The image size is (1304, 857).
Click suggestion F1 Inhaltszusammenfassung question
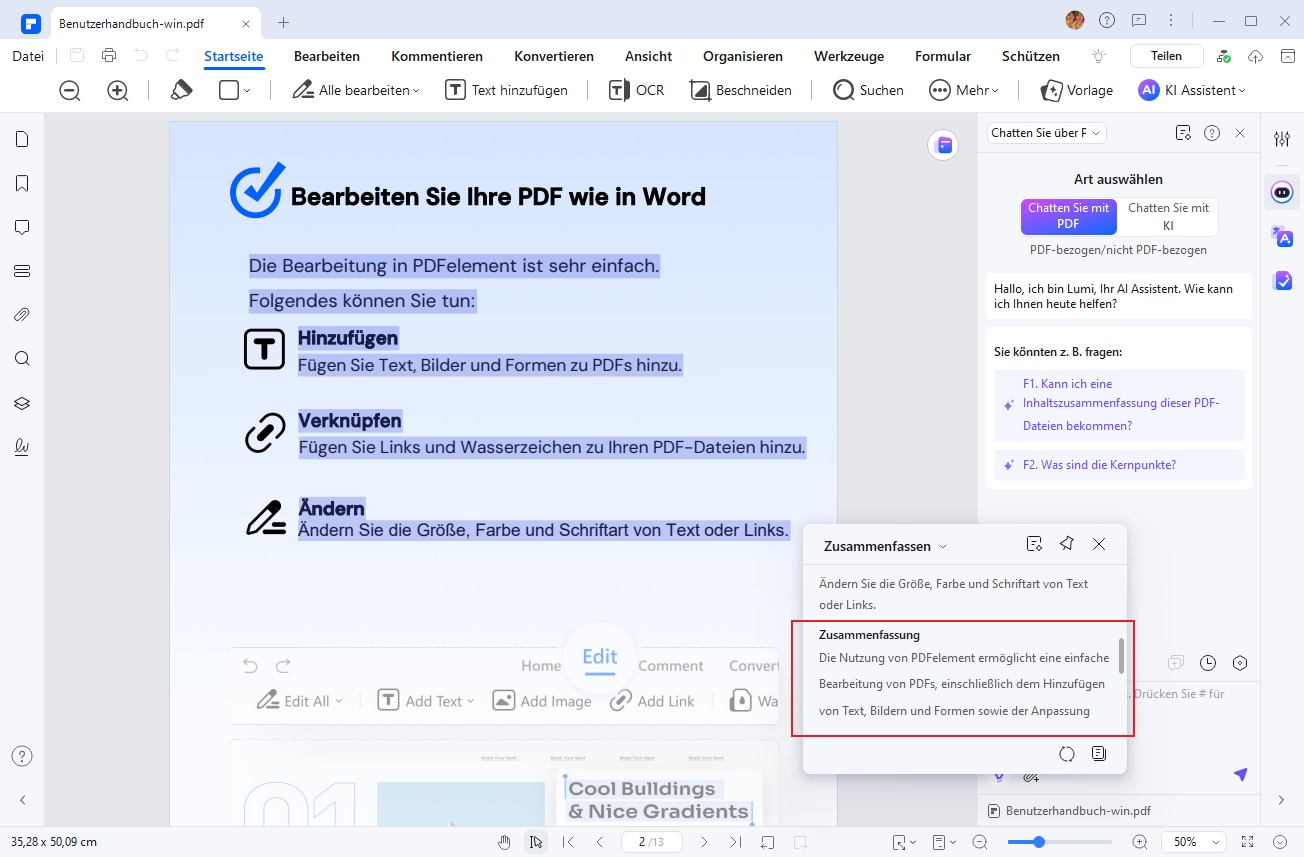click(x=1119, y=405)
